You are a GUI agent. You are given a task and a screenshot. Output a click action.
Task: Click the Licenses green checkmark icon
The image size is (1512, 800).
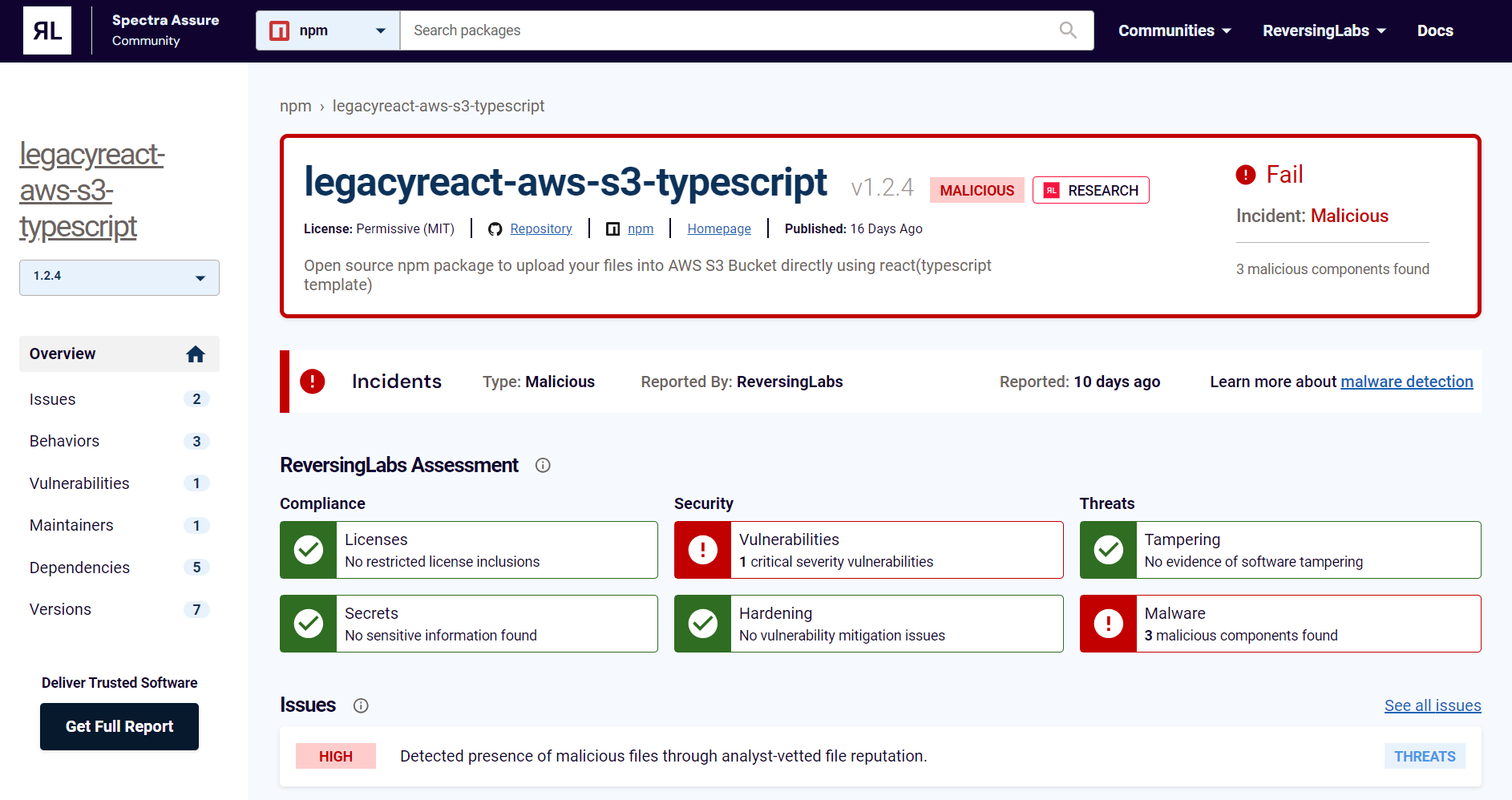click(309, 550)
